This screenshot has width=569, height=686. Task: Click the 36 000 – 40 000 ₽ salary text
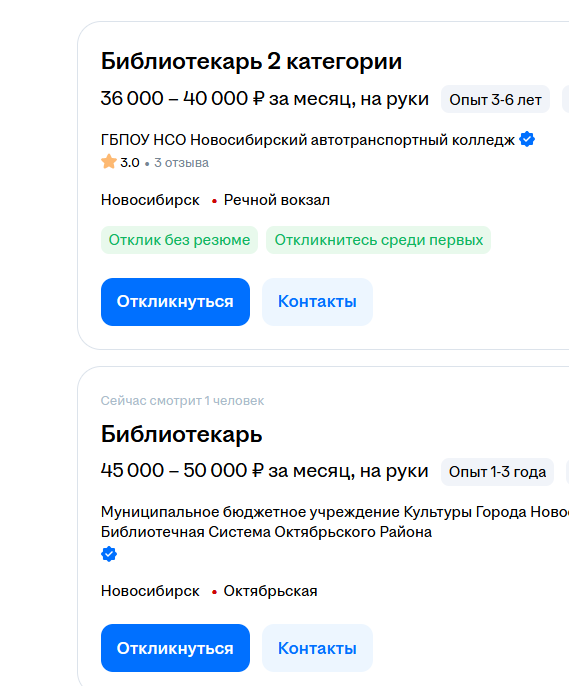182,98
